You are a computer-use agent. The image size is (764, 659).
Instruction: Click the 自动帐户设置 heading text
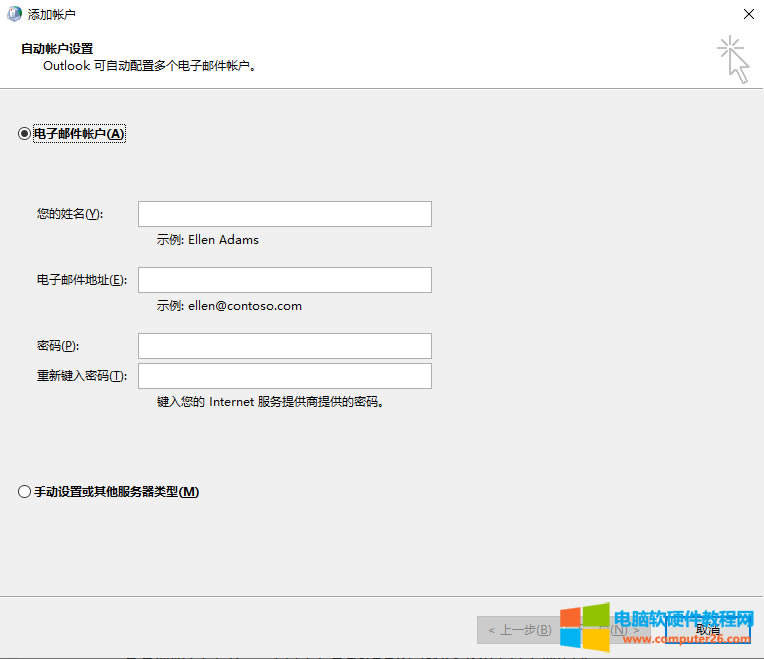[x=57, y=48]
